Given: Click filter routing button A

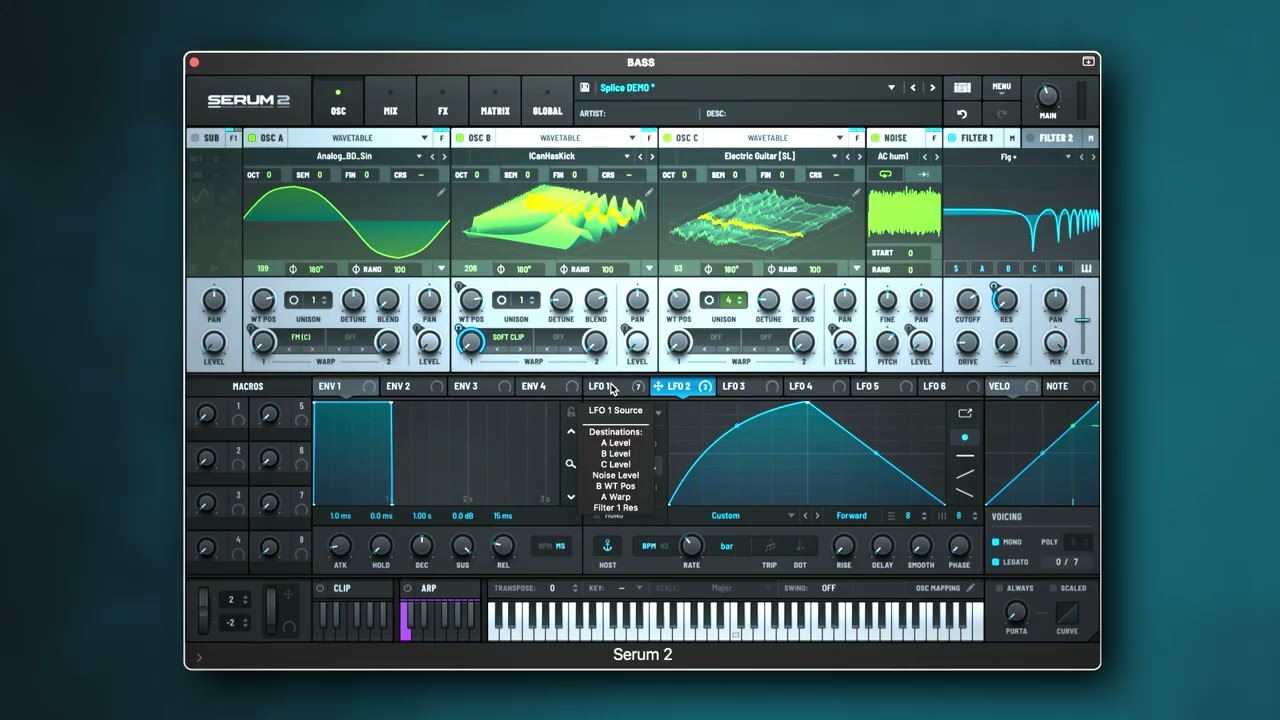Looking at the screenshot, I should tap(982, 268).
